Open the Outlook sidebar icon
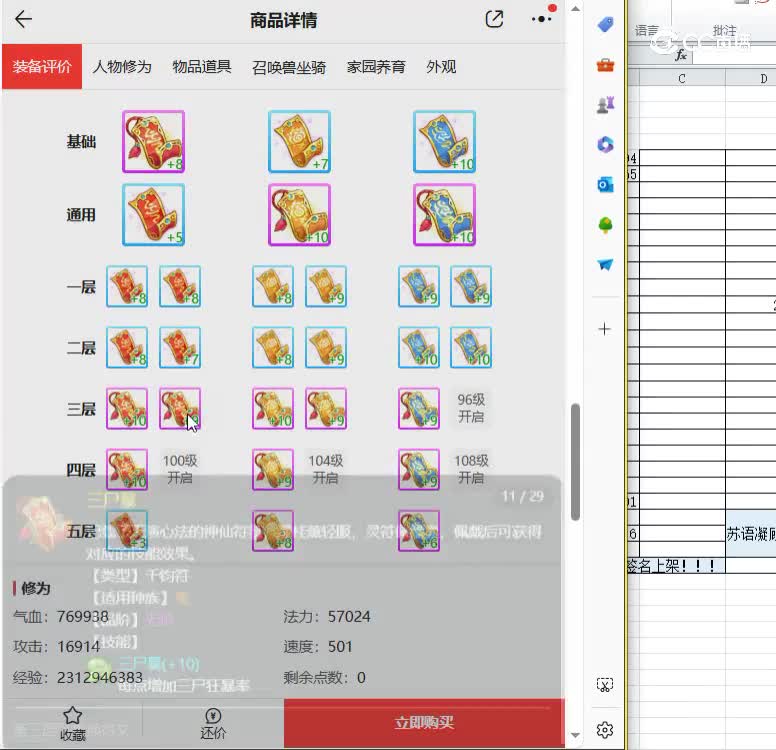Screen dimensions: 776x750 pos(605,185)
